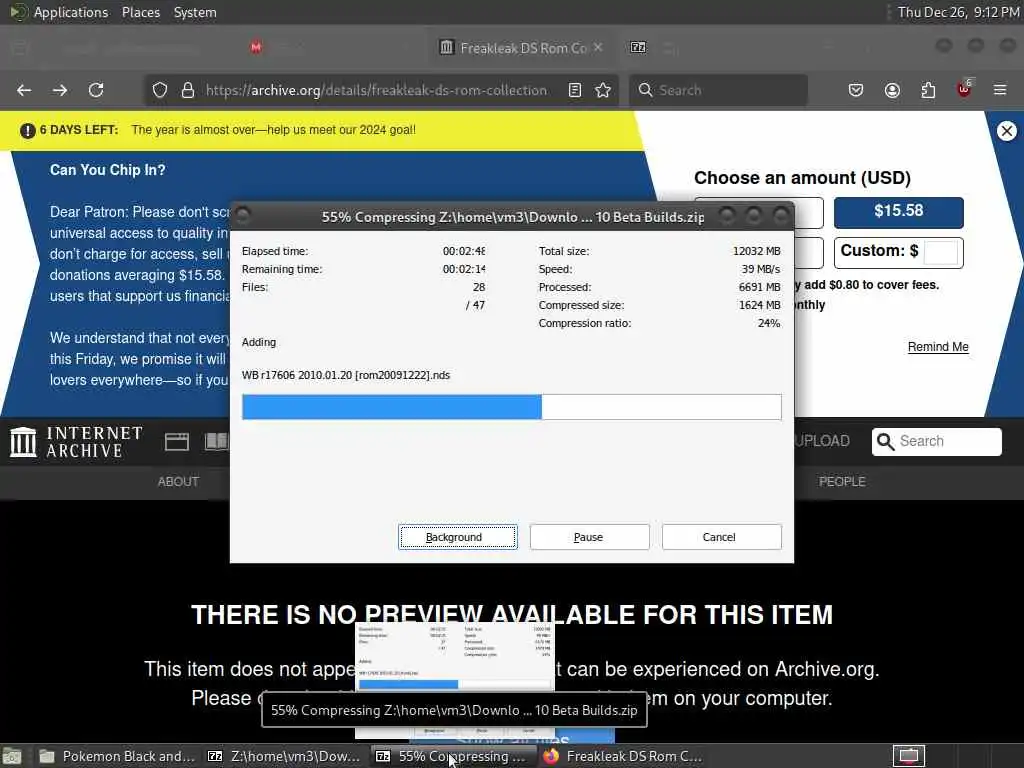The width and height of the screenshot is (1024, 768).
Task: Click the file name WB r17606 2010.01.20 text
Action: (x=345, y=376)
